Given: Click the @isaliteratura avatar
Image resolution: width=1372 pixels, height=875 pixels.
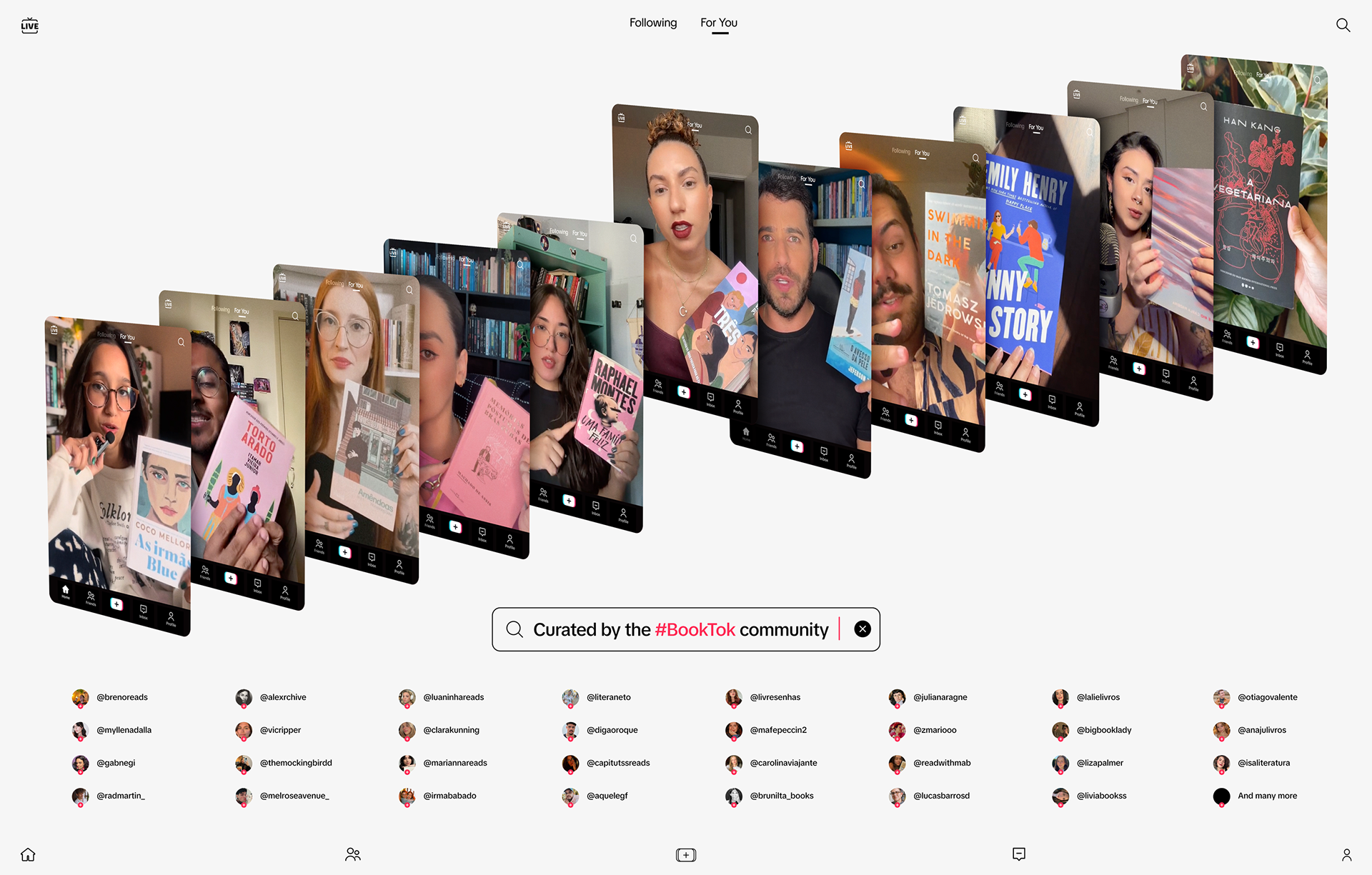Looking at the screenshot, I should pos(1222,763).
